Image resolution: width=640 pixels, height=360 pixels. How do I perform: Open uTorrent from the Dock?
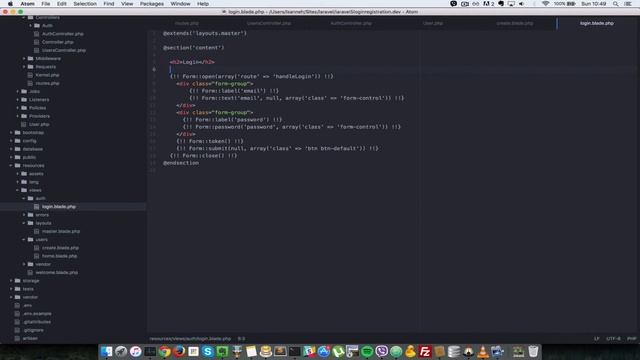(x=338, y=351)
